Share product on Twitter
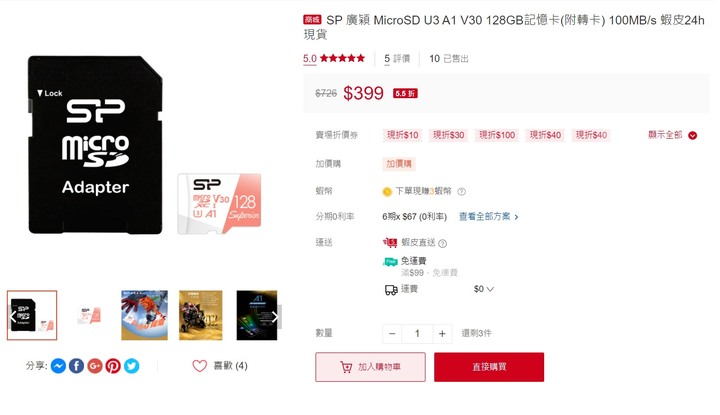This screenshot has height=415, width=720. (131, 366)
